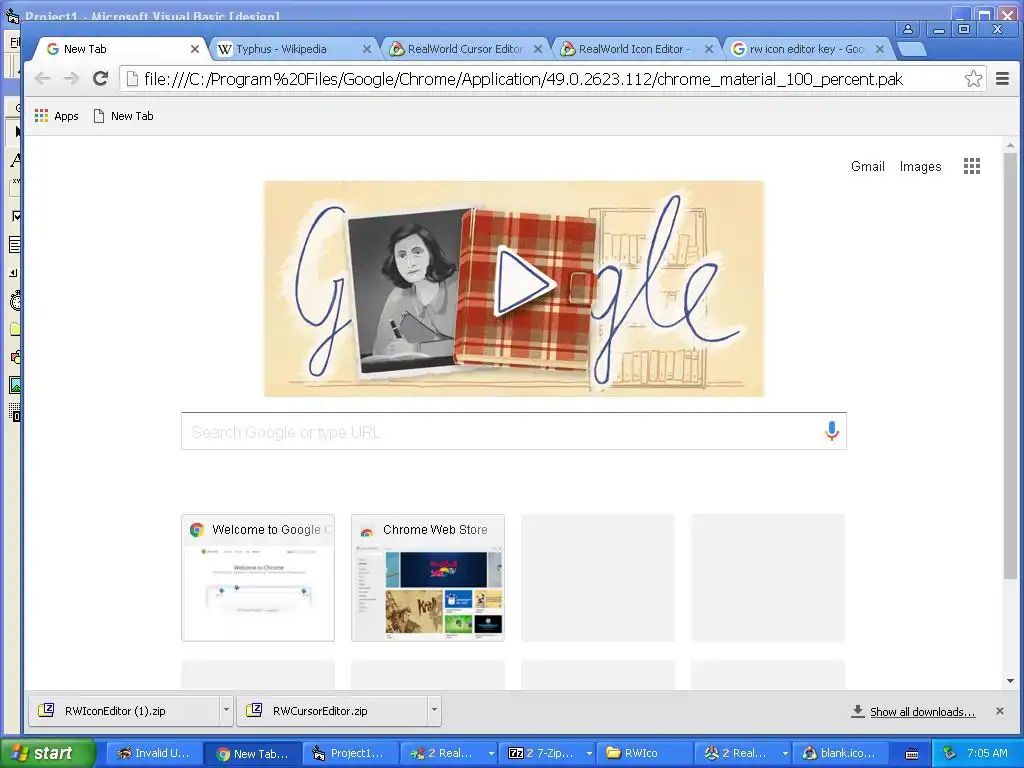Open the New Tab bookmark
Viewport: 1024px width, 768px height.
123,116
